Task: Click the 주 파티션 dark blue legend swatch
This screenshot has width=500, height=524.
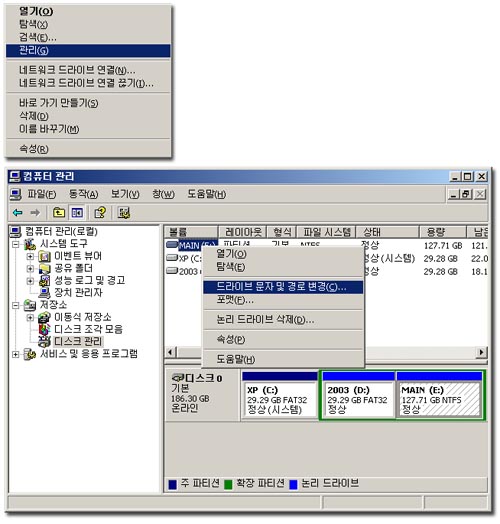Action: (172, 485)
